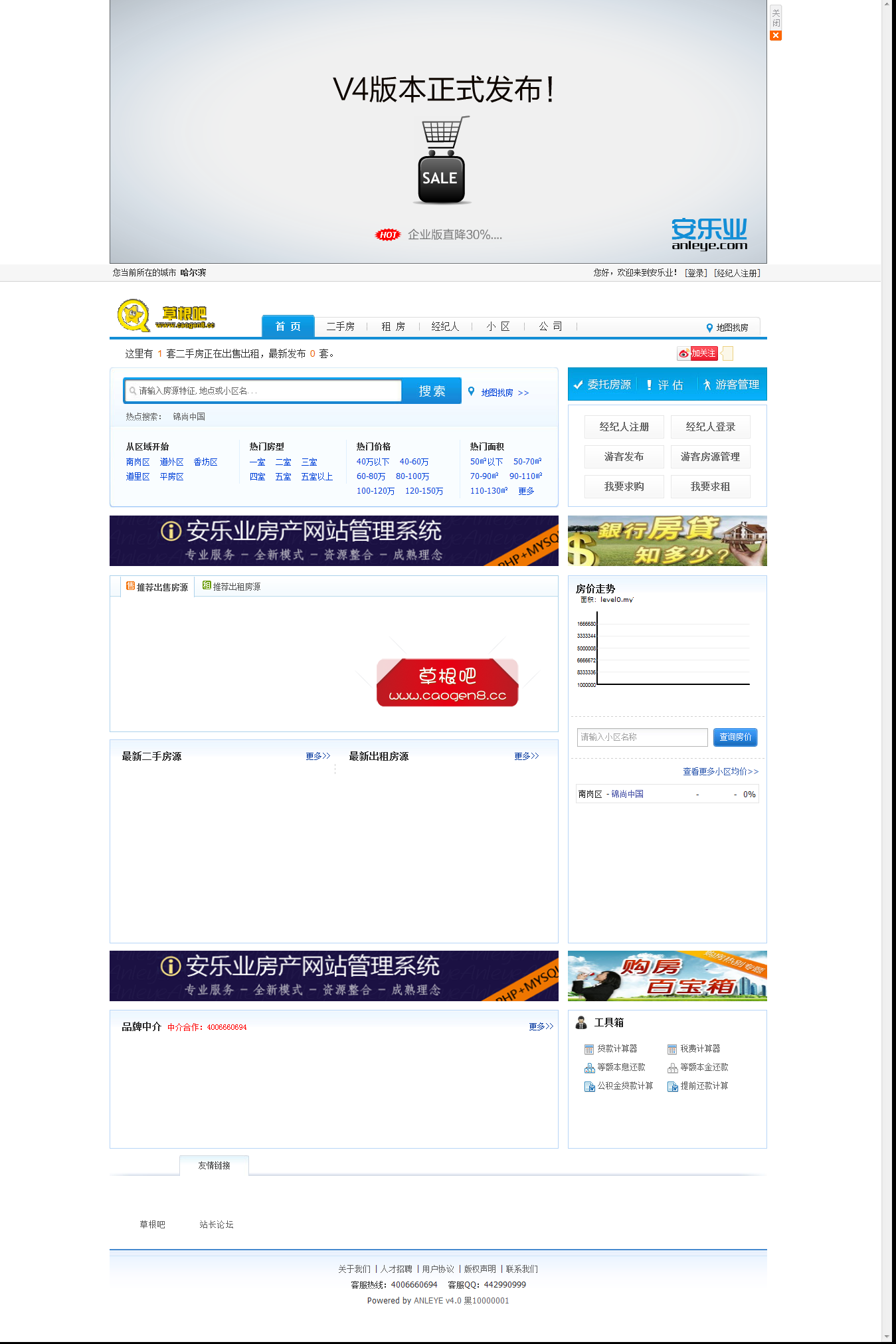The width and height of the screenshot is (896, 1344).
Task: Click the 游客房源管理 button
Action: (710, 456)
